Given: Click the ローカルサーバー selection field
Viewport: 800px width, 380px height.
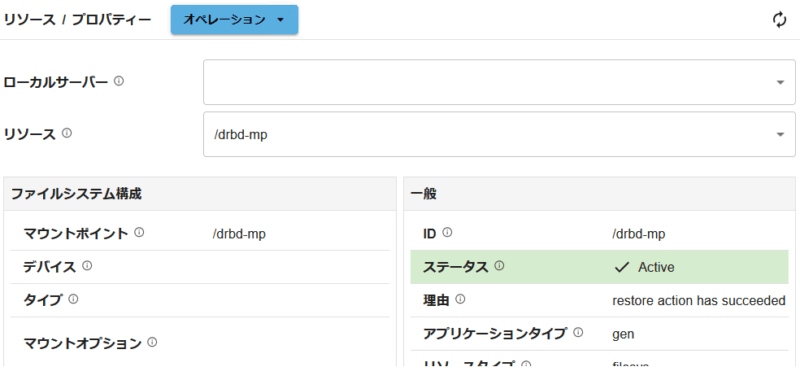Looking at the screenshot, I should [499, 82].
